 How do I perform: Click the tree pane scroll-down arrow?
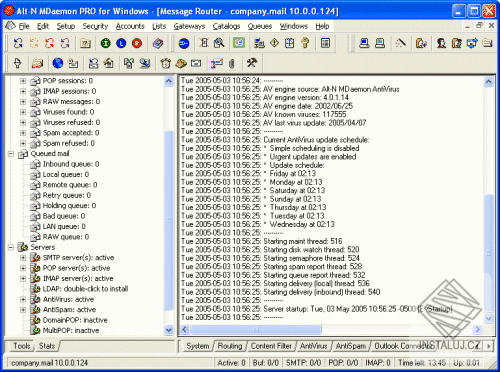[169, 330]
